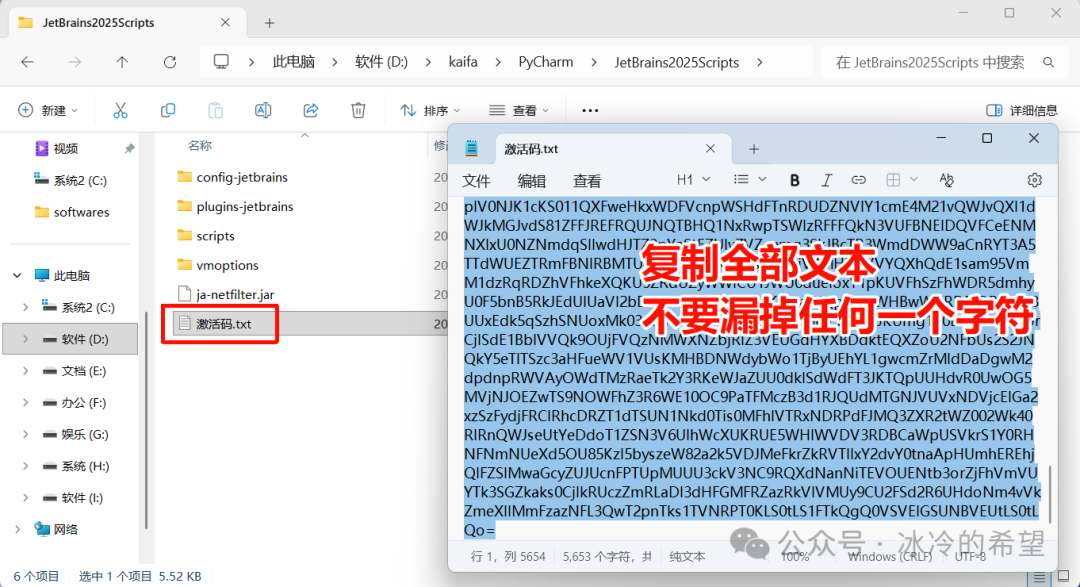This screenshot has width=1080, height=587.
Task: Expand the 软件 (D:) drive tree node
Action: pos(26,339)
